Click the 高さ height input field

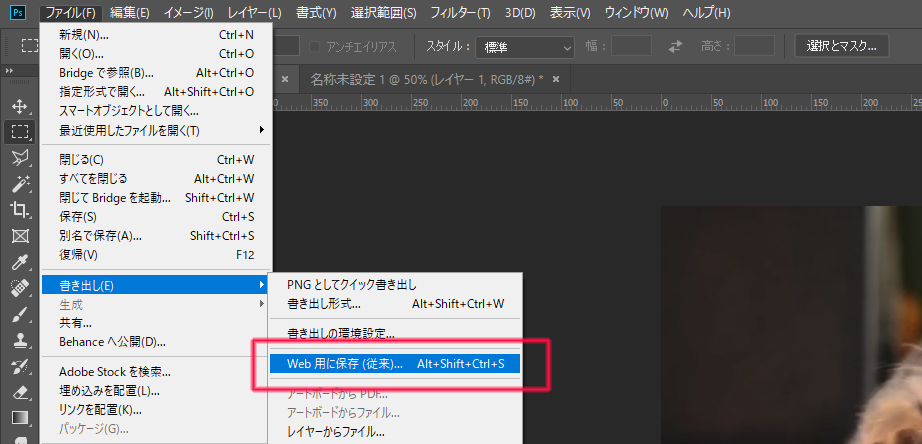[x=754, y=46]
